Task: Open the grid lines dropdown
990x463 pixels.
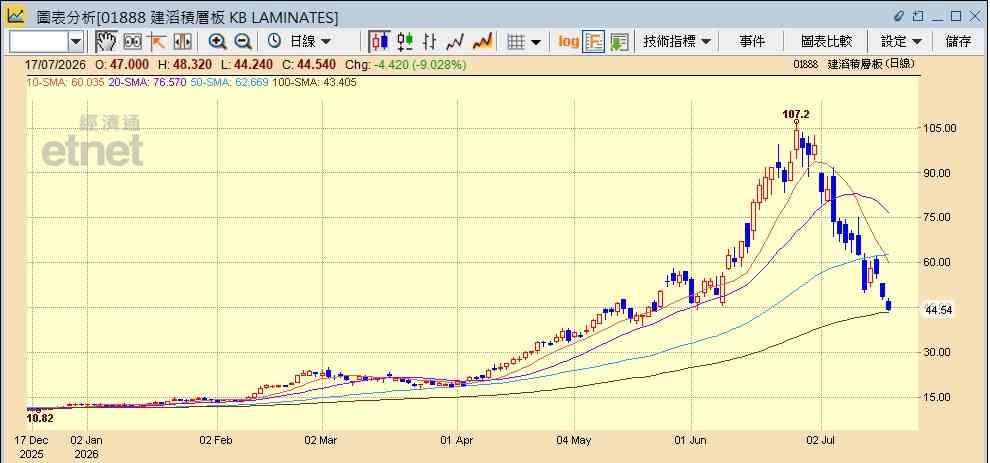Action: click(525, 42)
